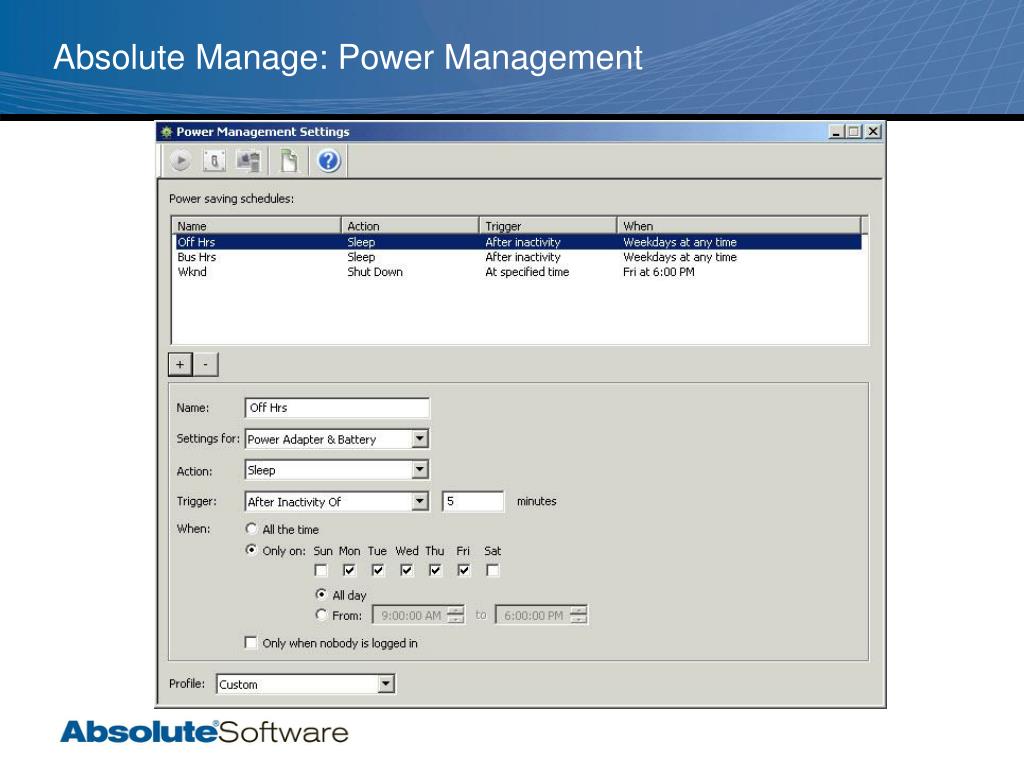
Task: Minimize the Power Management Settings window
Action: (x=836, y=132)
